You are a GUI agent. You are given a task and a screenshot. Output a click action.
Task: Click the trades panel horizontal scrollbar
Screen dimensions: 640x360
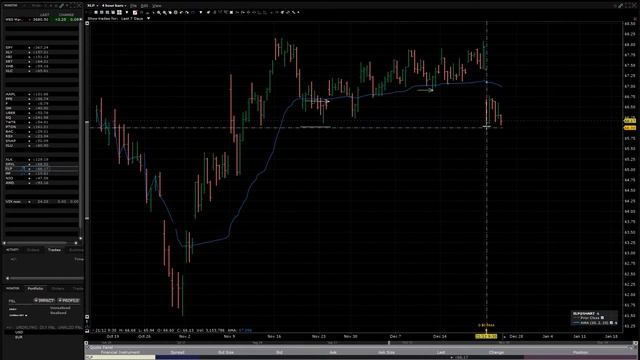[x=44, y=278]
